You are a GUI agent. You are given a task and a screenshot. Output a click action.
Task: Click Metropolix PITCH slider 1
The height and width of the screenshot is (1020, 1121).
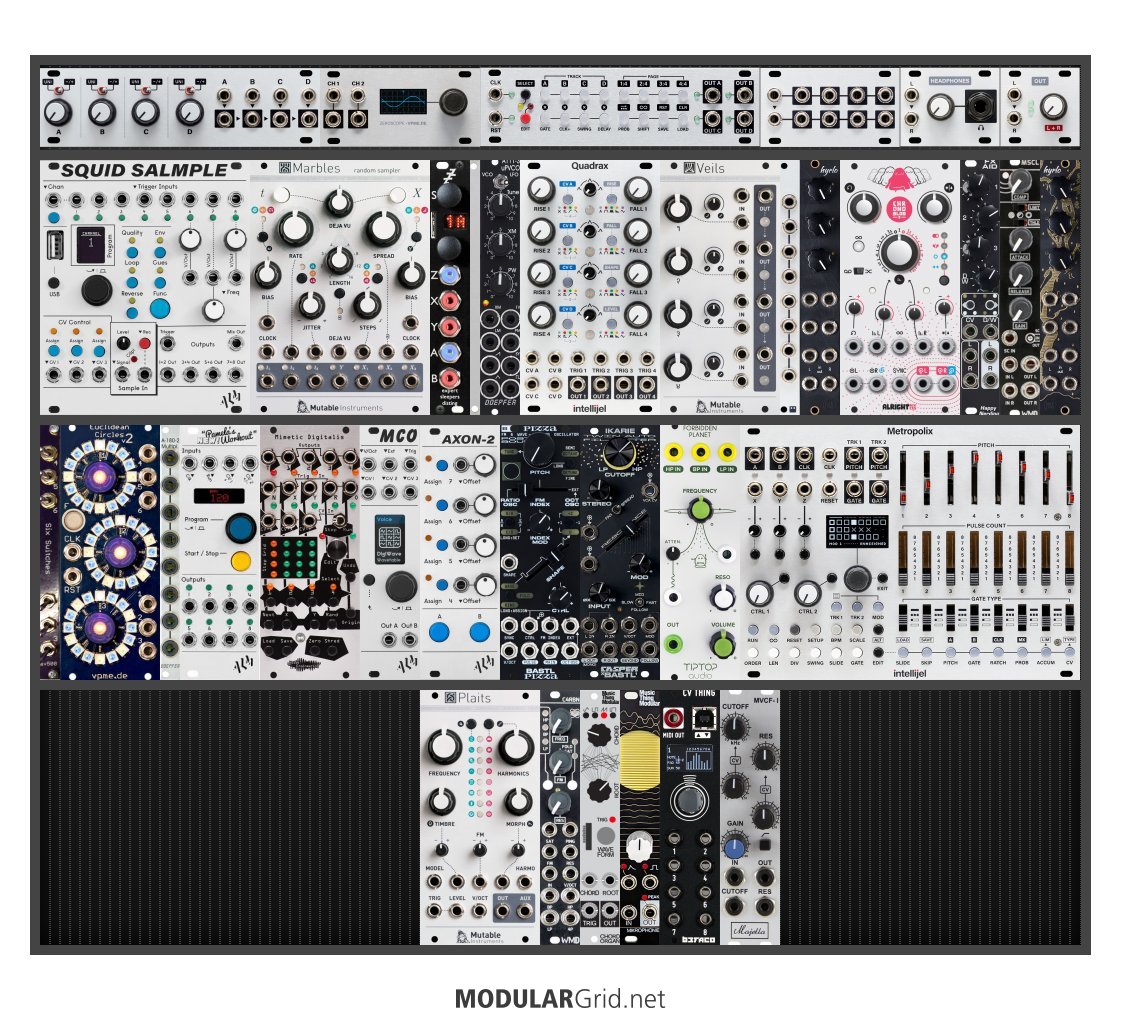[903, 478]
